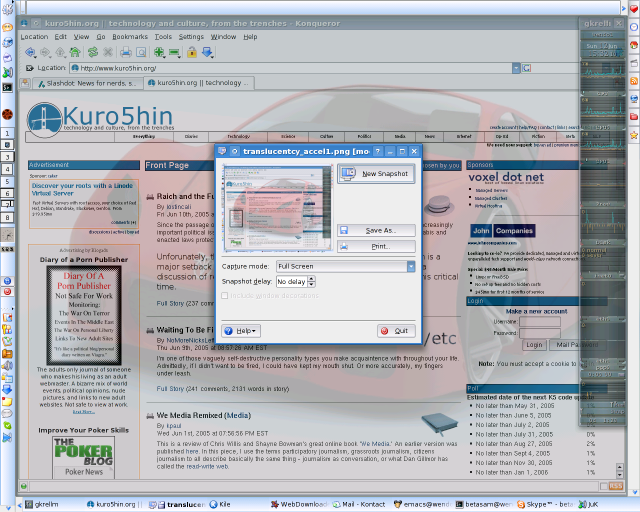The image size is (640, 512).
Task: Switch to virtual desktop 1 in the pager
Action: (x=7, y=133)
